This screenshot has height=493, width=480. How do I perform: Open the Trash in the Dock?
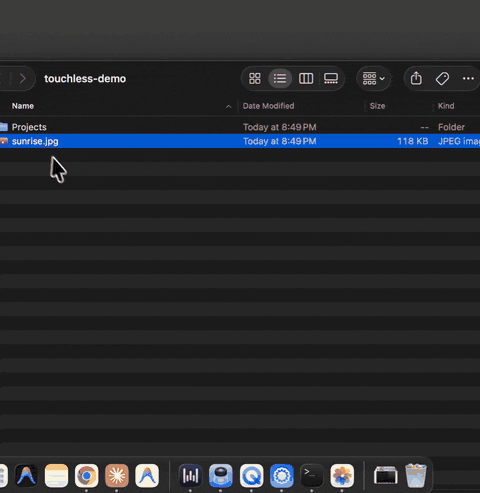[416, 475]
